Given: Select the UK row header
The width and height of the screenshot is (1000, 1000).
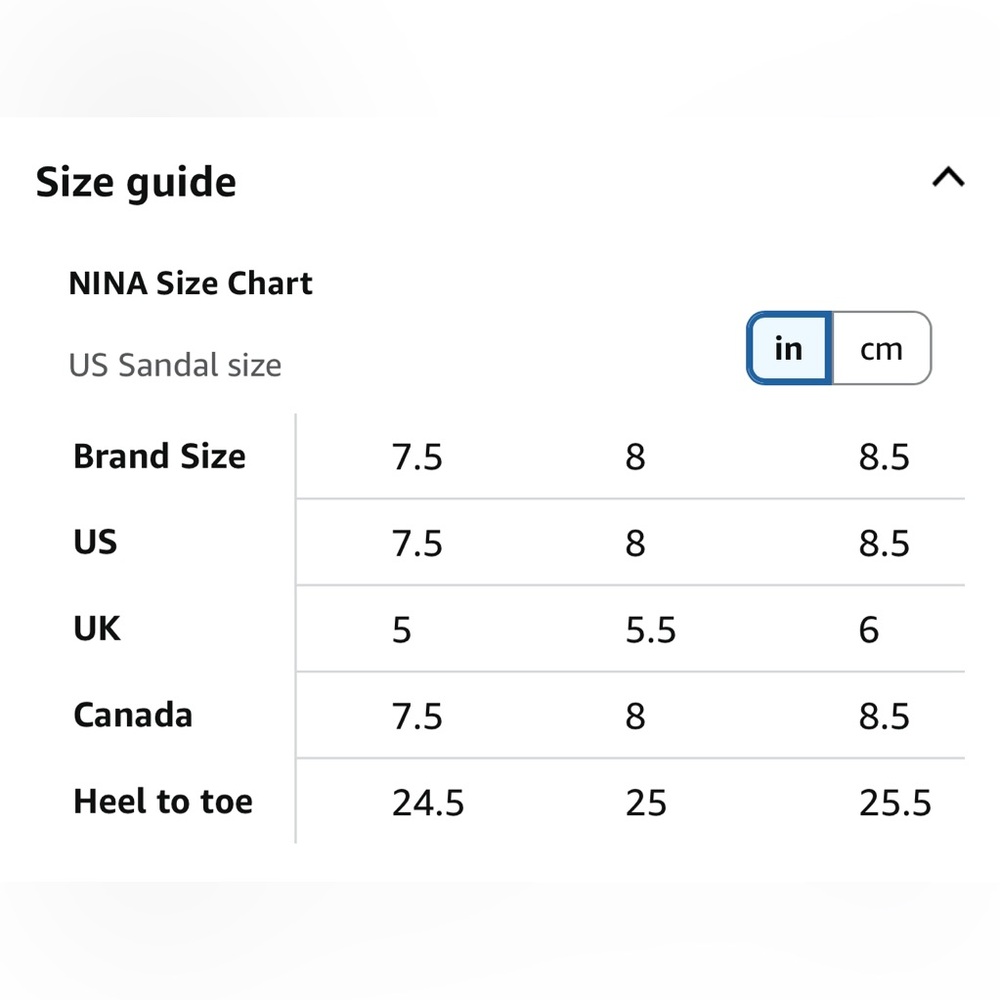Looking at the screenshot, I should click(x=97, y=629).
